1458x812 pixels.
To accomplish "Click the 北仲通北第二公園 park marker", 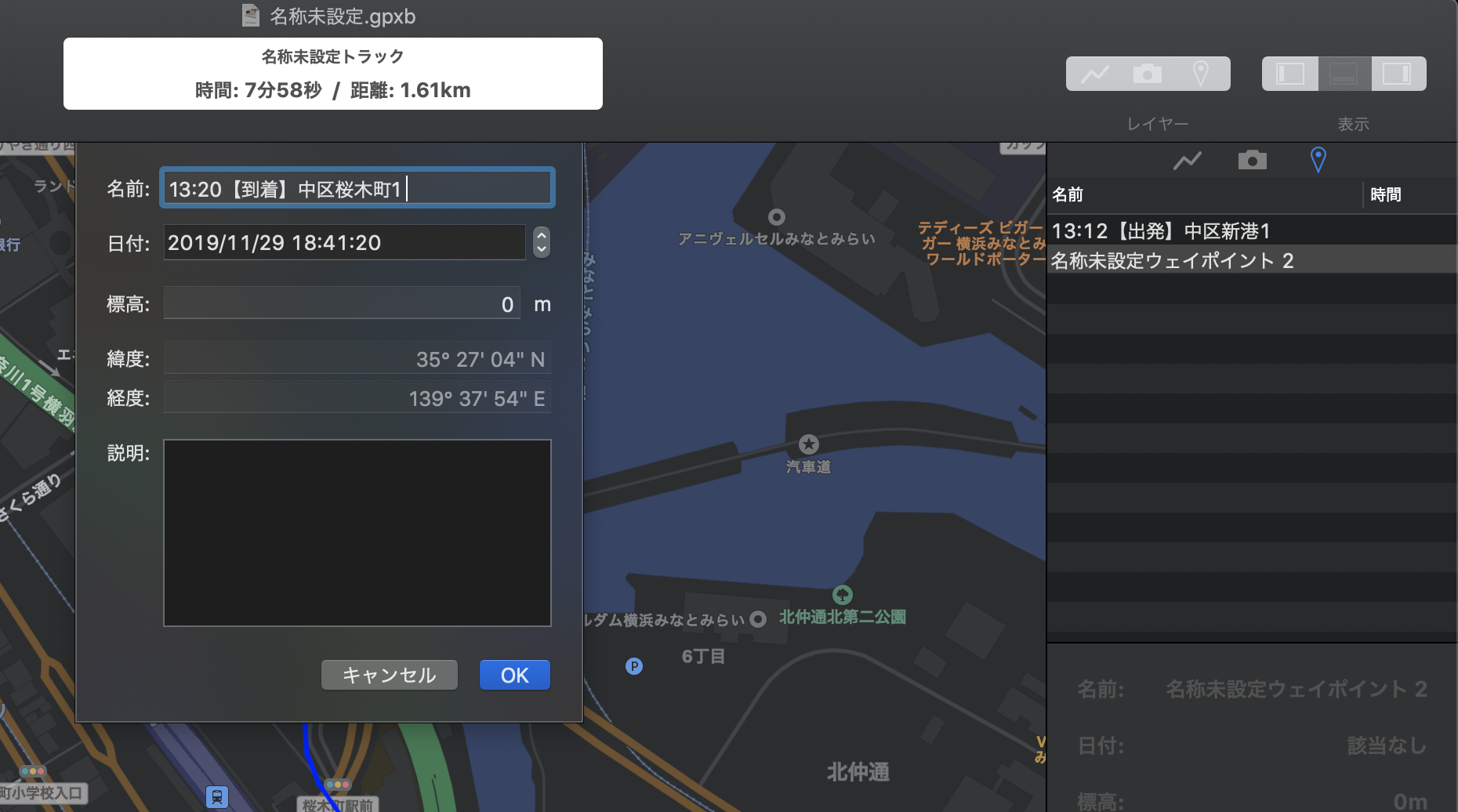I will pos(843,594).
